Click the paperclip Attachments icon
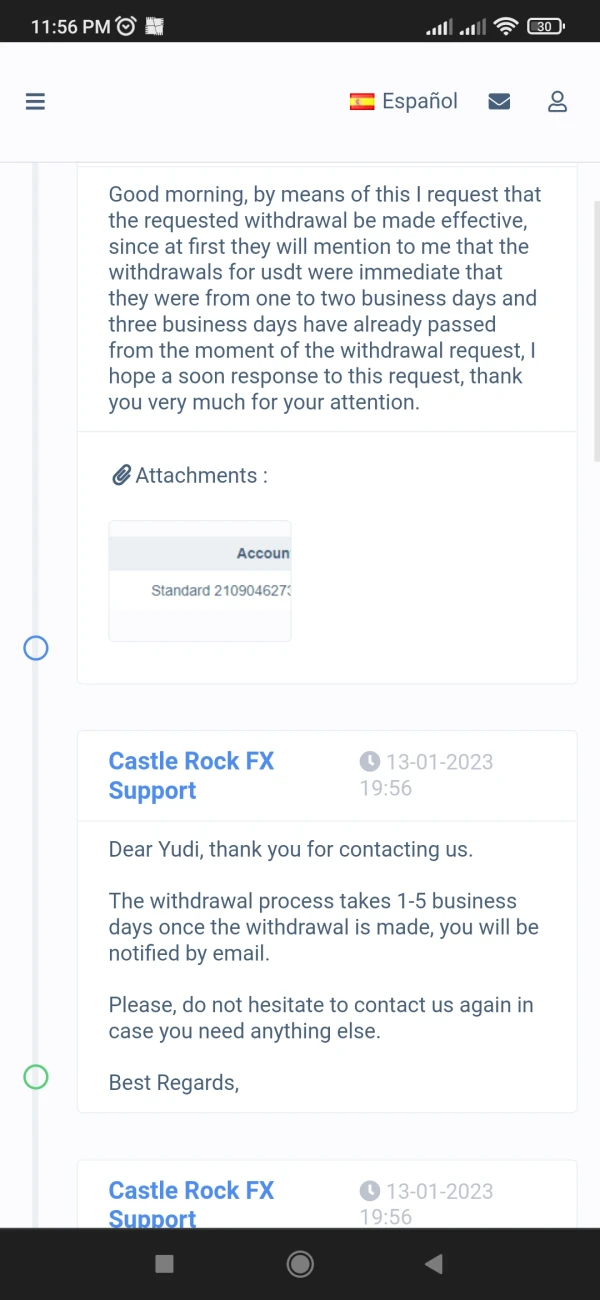This screenshot has width=600, height=1300. [x=121, y=475]
